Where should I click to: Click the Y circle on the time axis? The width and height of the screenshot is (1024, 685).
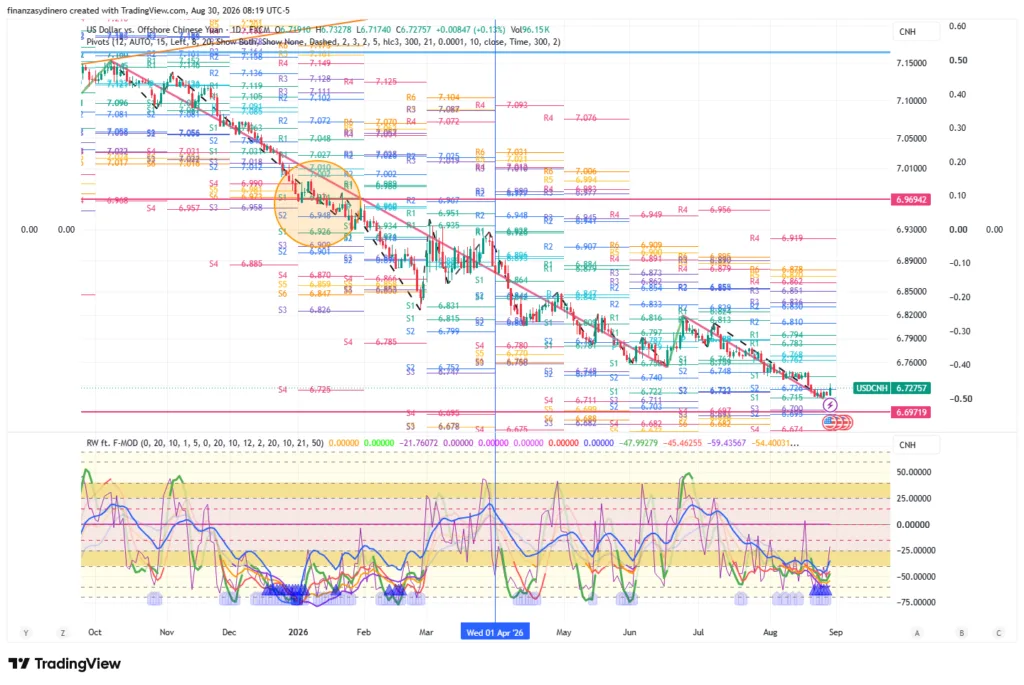[26, 633]
